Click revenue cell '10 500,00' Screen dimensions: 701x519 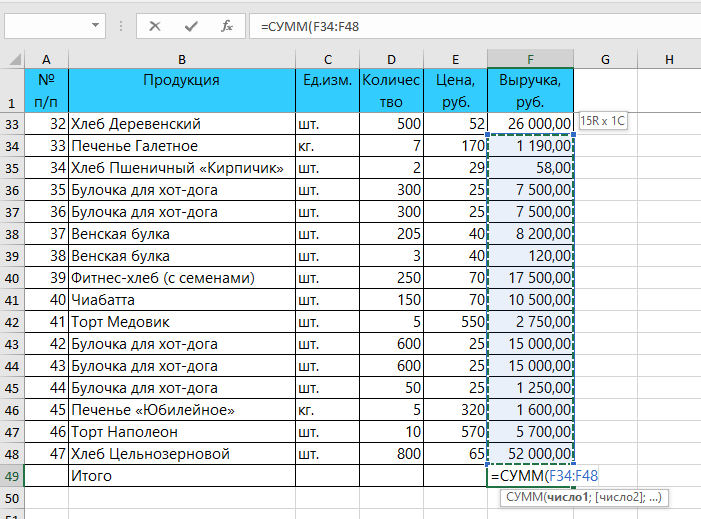coord(530,300)
